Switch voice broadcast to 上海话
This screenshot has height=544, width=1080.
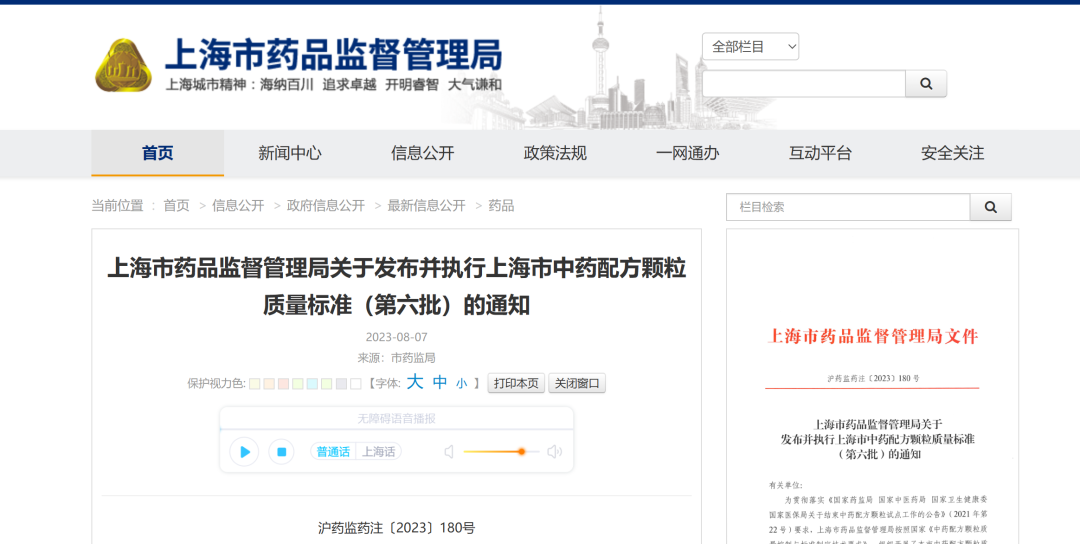378,452
